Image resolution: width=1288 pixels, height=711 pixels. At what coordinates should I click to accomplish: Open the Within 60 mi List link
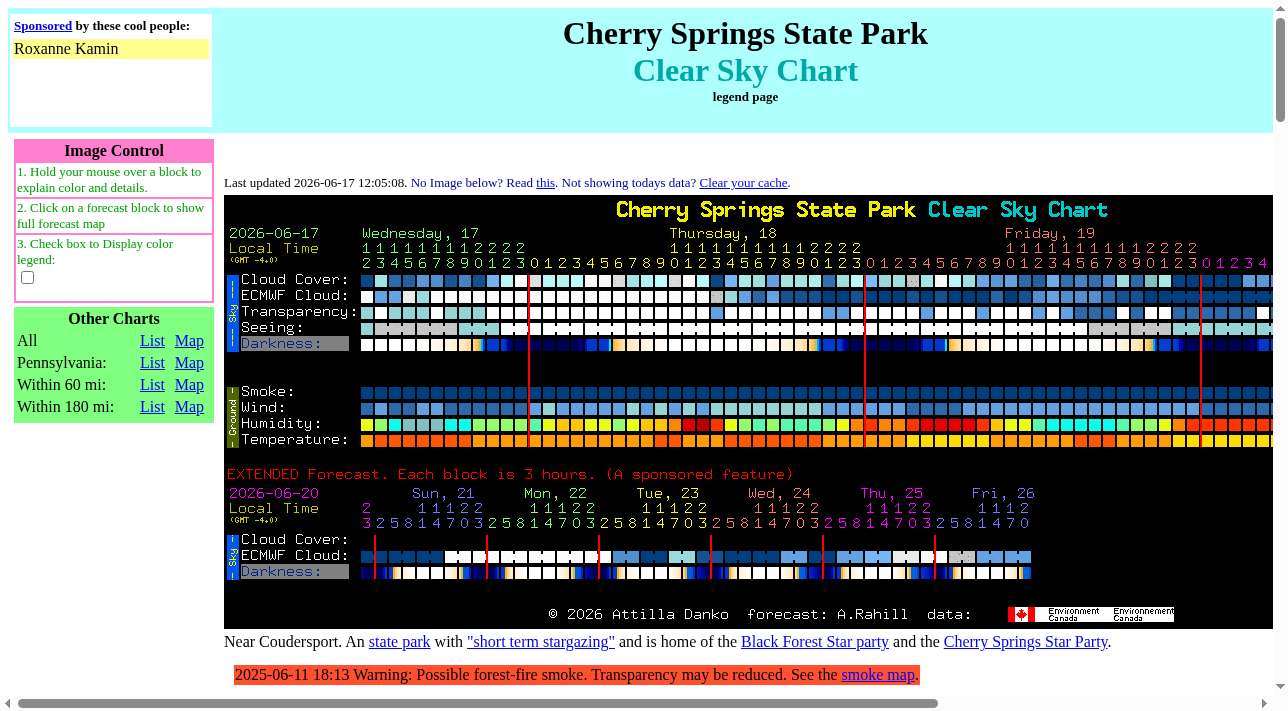152,385
